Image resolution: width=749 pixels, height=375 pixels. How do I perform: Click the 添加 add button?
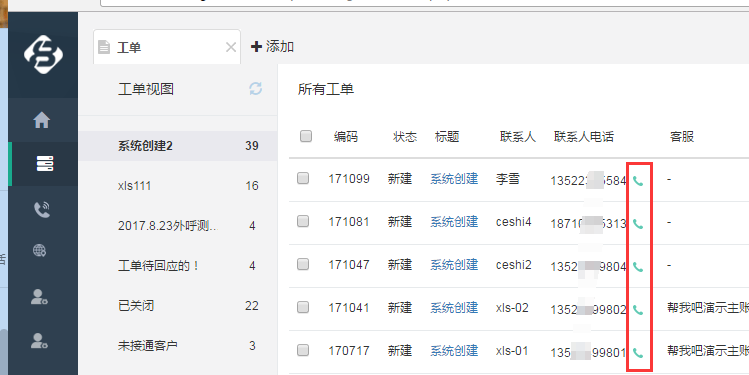click(x=272, y=46)
